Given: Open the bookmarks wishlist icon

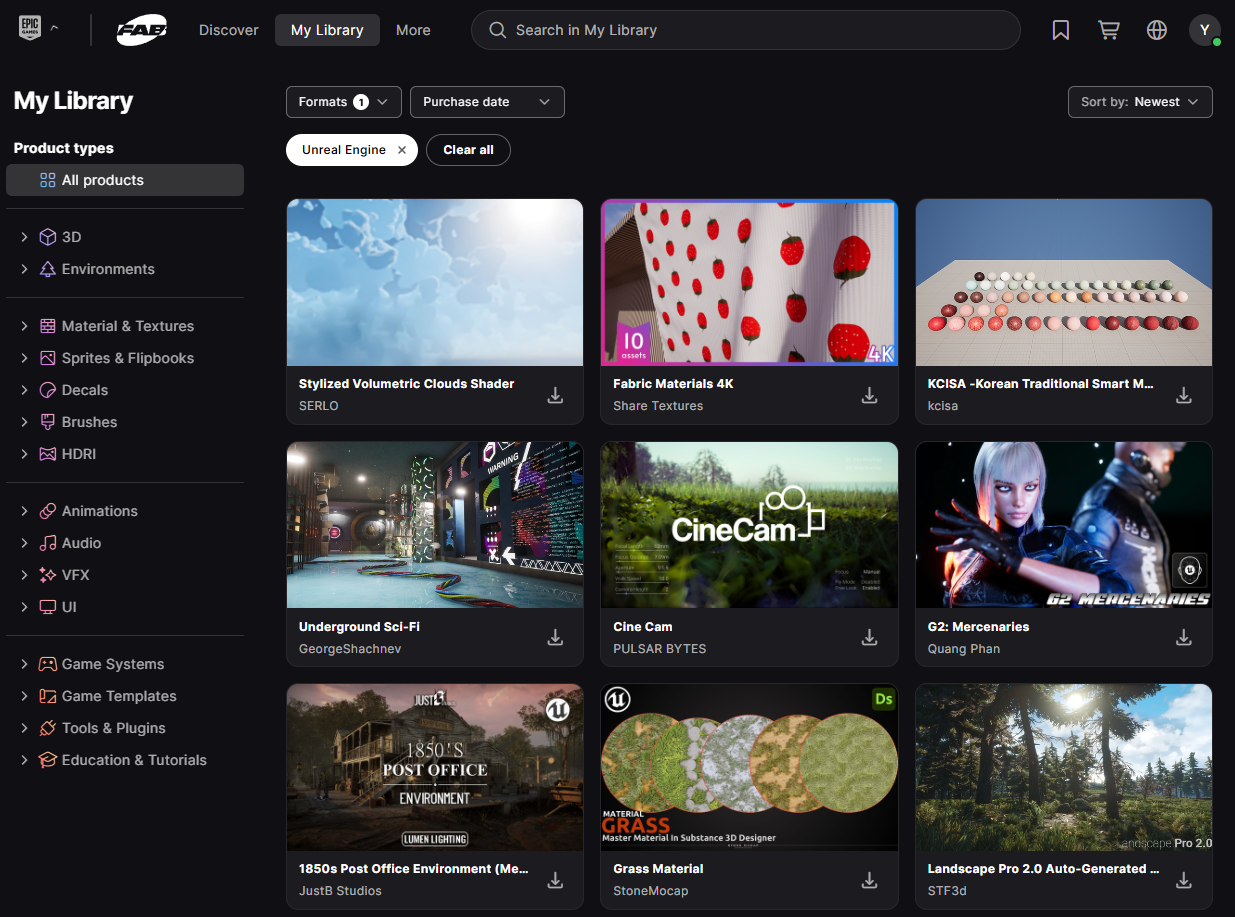Looking at the screenshot, I should point(1061,30).
